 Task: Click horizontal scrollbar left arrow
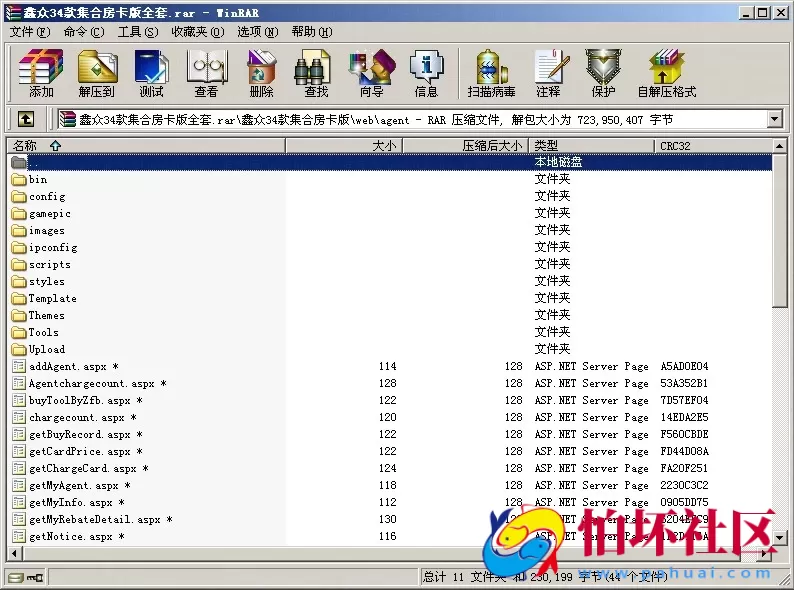14,554
